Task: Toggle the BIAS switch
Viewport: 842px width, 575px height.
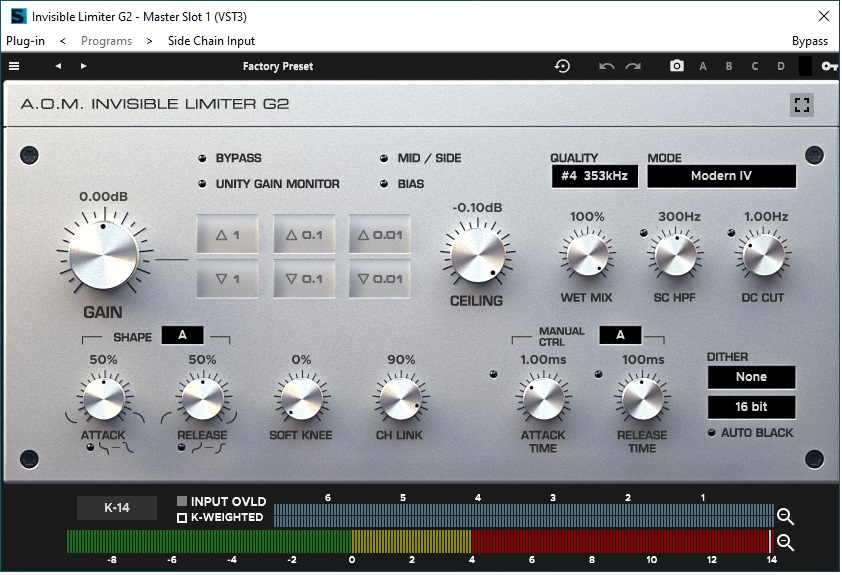Action: (384, 184)
